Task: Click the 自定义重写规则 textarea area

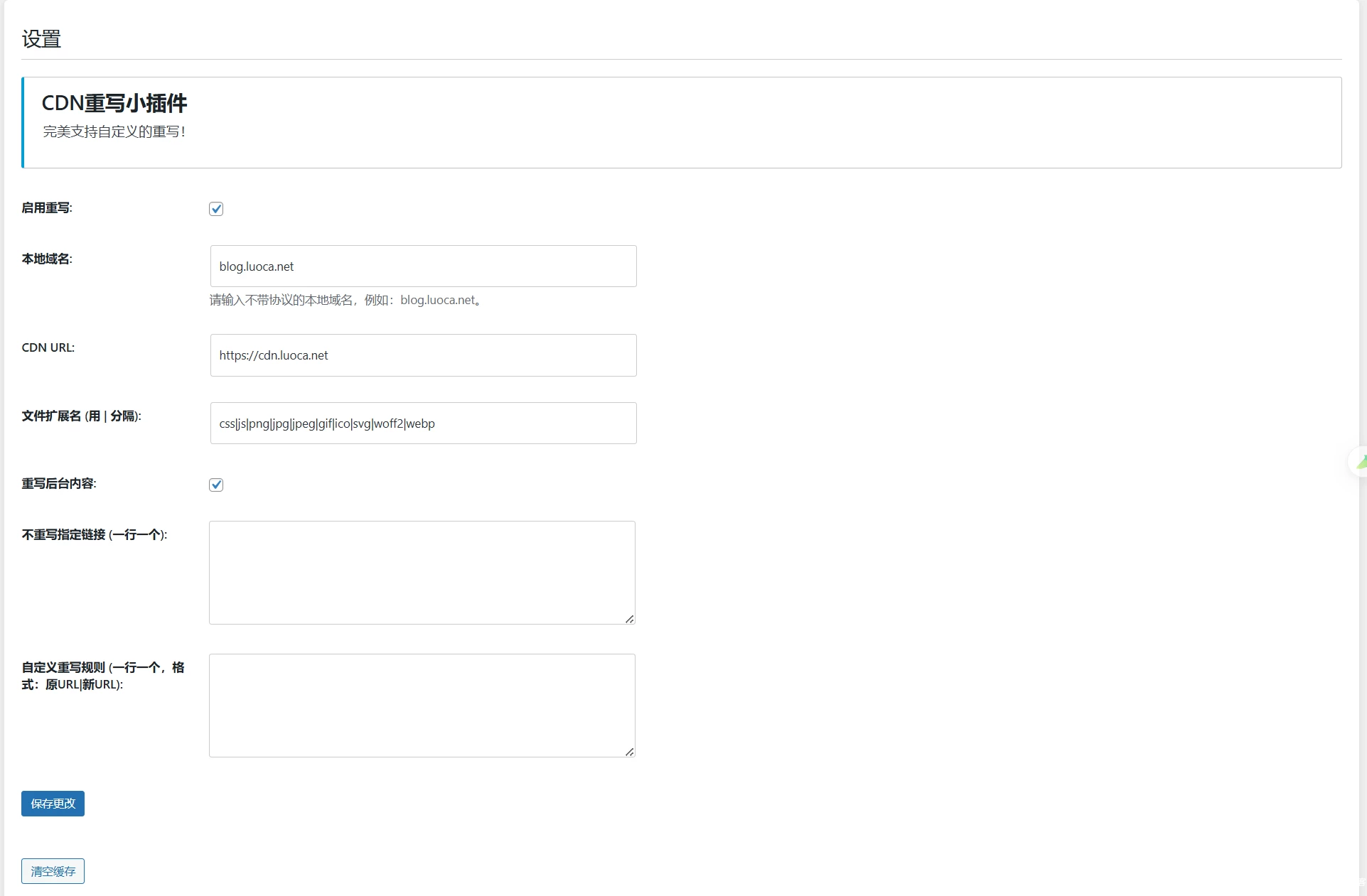Action: pyautogui.click(x=422, y=704)
